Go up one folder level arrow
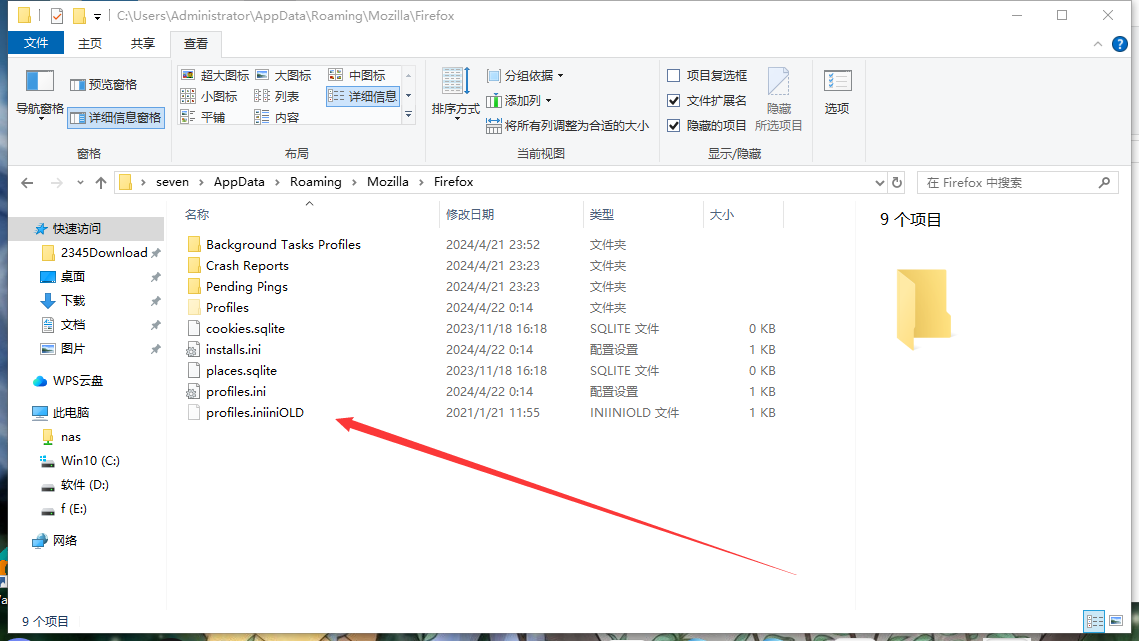 [101, 182]
